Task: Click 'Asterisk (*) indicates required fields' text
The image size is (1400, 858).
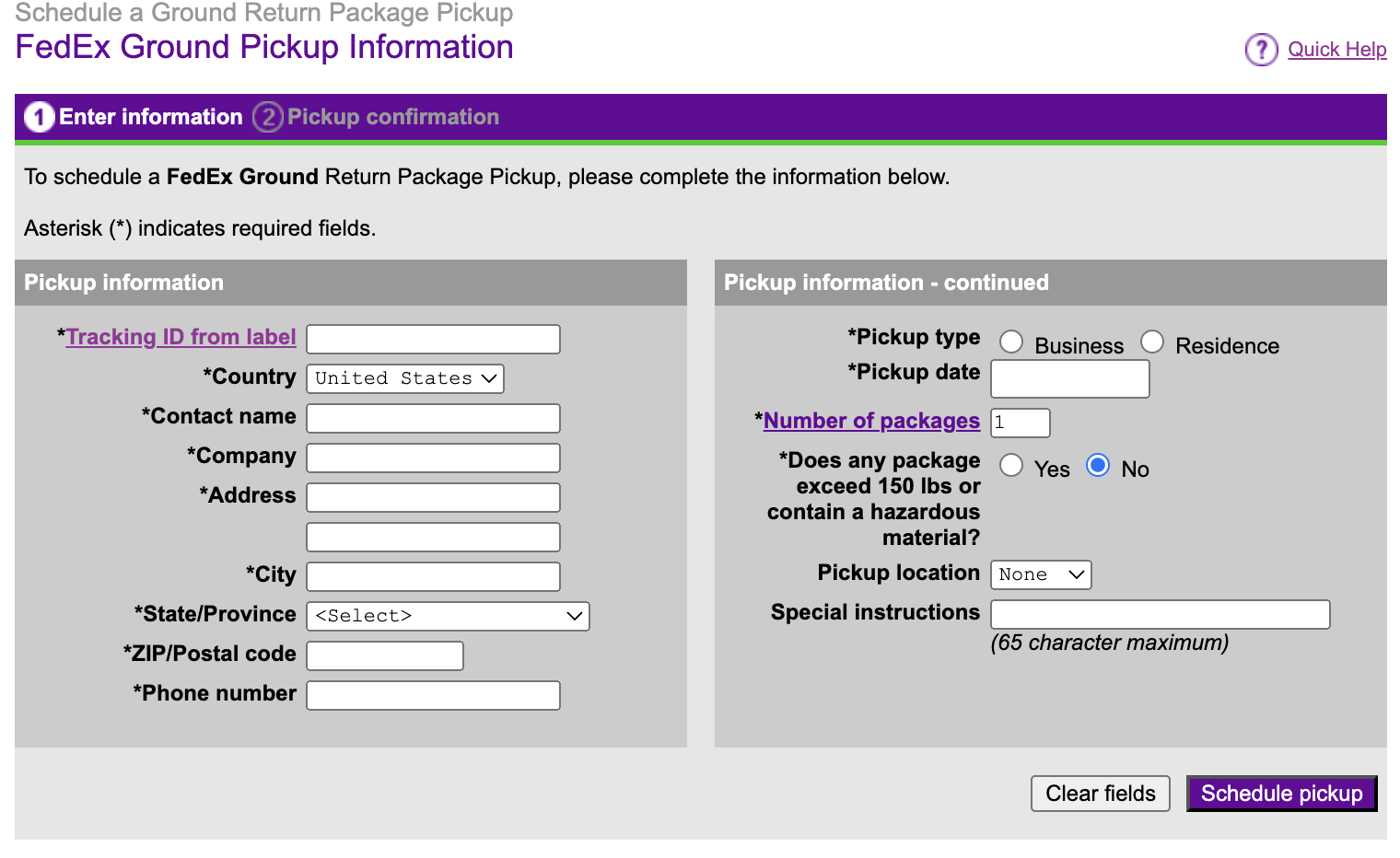Action: tap(200, 228)
